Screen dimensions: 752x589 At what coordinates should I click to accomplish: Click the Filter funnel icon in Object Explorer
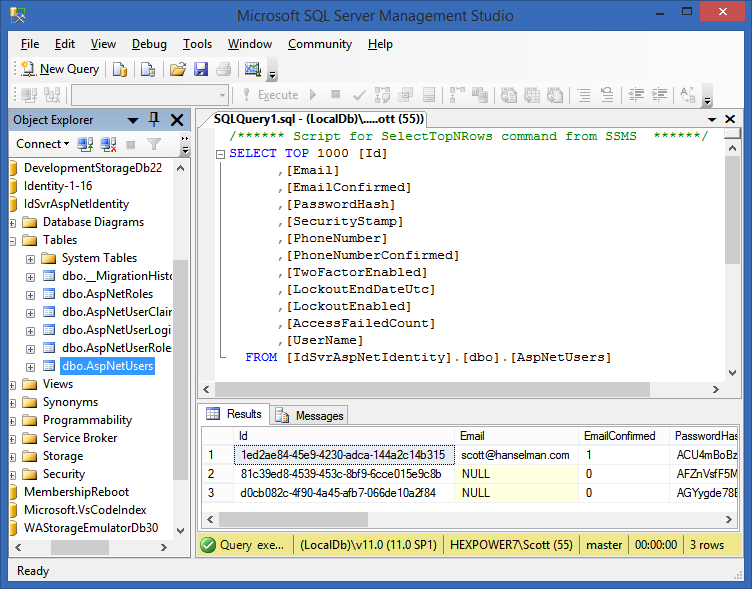tap(154, 144)
